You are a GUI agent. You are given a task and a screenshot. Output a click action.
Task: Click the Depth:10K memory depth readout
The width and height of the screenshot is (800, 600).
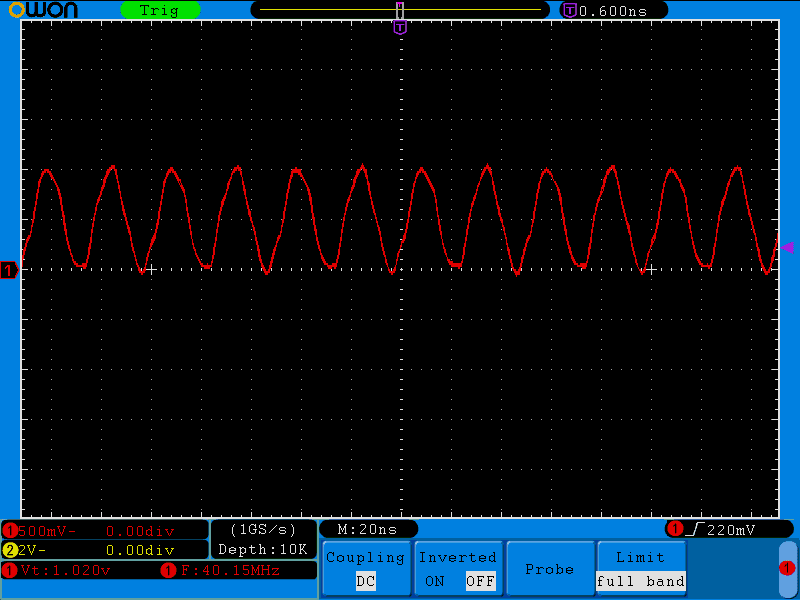coord(263,550)
